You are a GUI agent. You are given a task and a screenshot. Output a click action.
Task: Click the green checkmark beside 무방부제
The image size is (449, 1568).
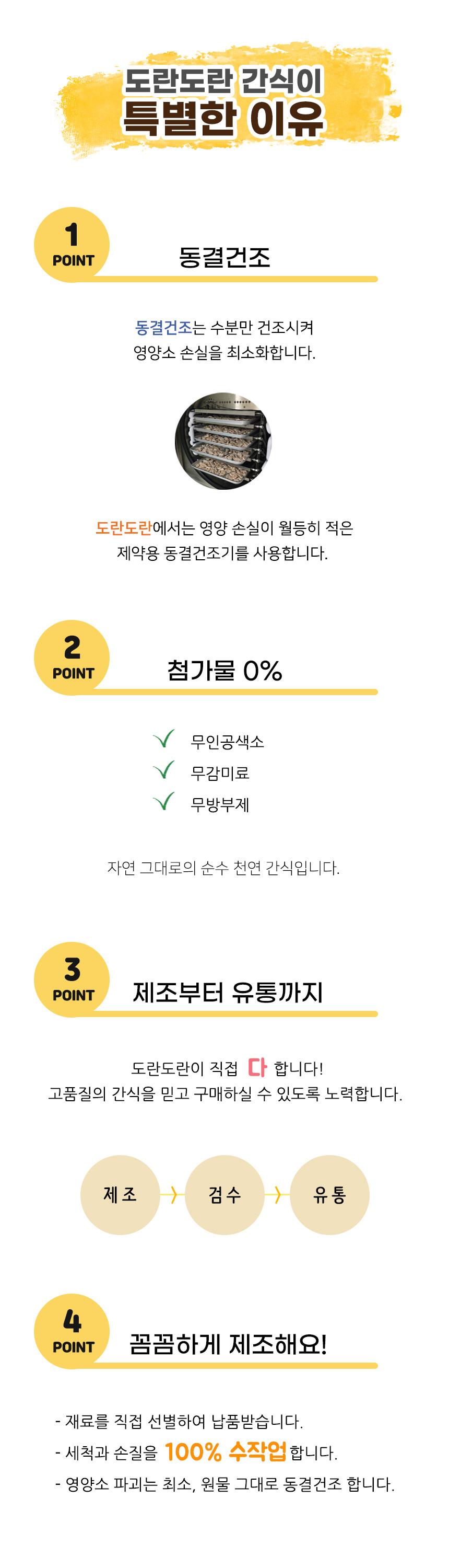pyautogui.click(x=163, y=801)
